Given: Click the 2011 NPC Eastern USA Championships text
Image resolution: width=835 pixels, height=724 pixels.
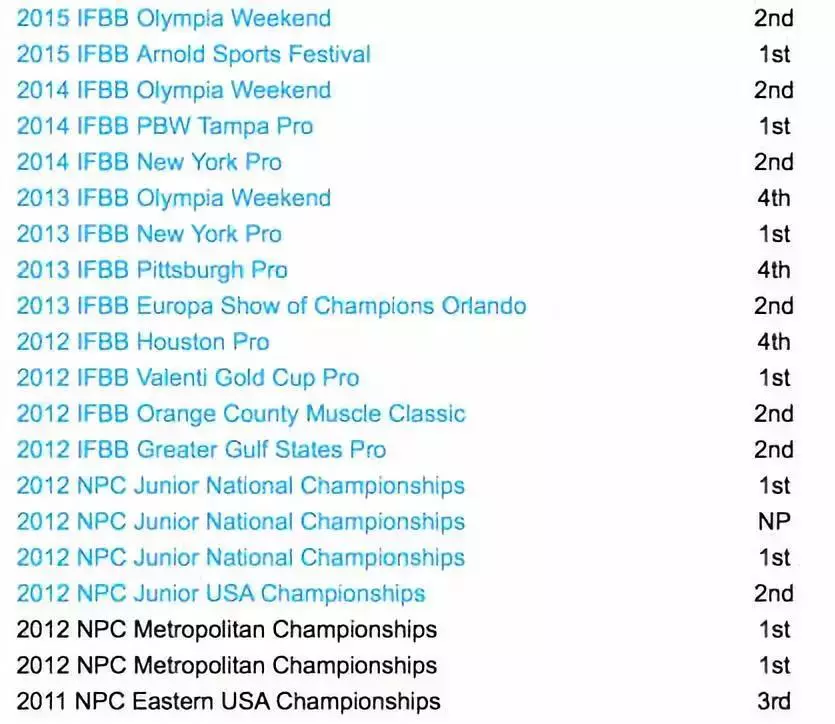Looking at the screenshot, I should 228,702.
